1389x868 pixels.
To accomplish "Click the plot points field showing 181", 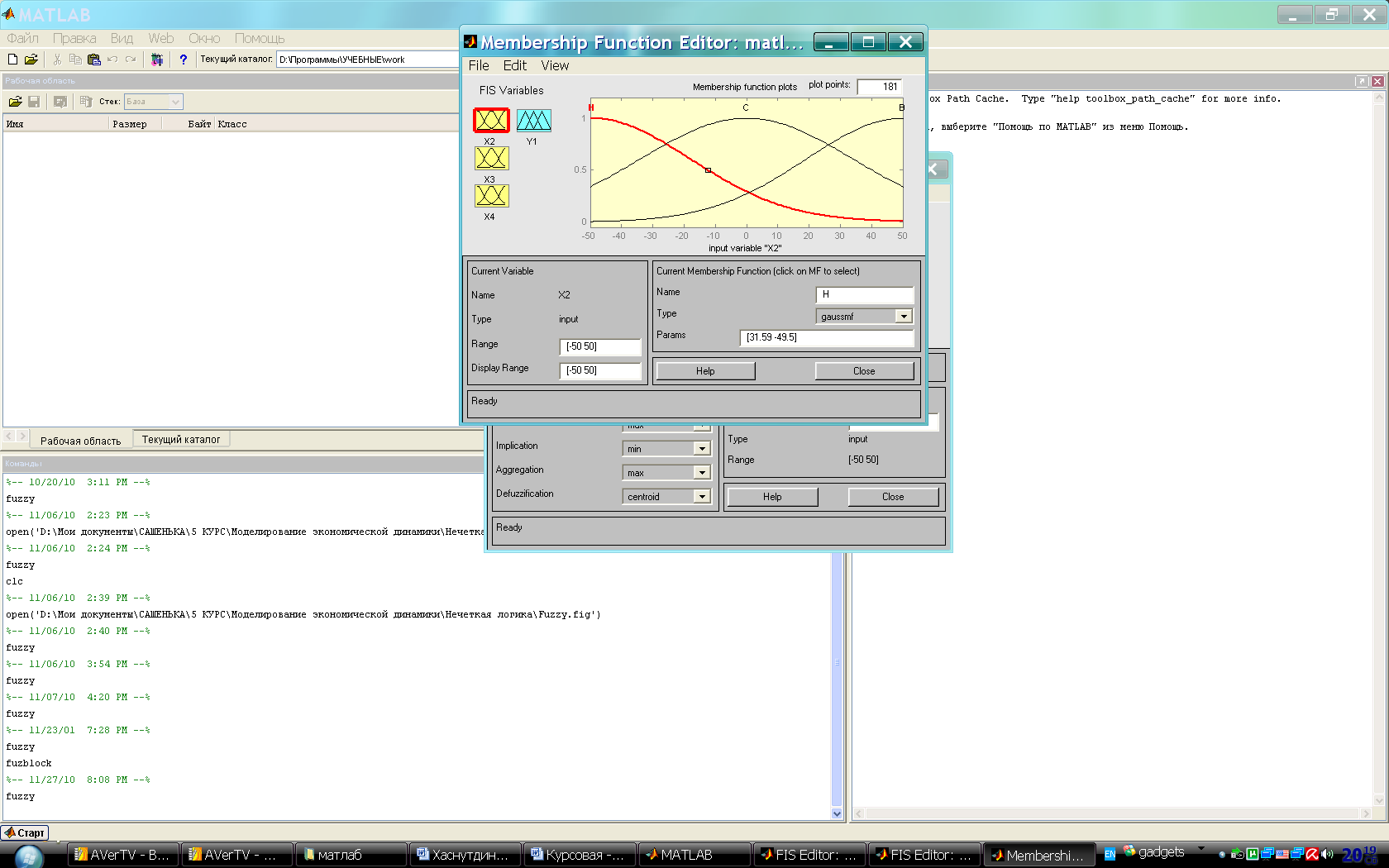I will [880, 87].
